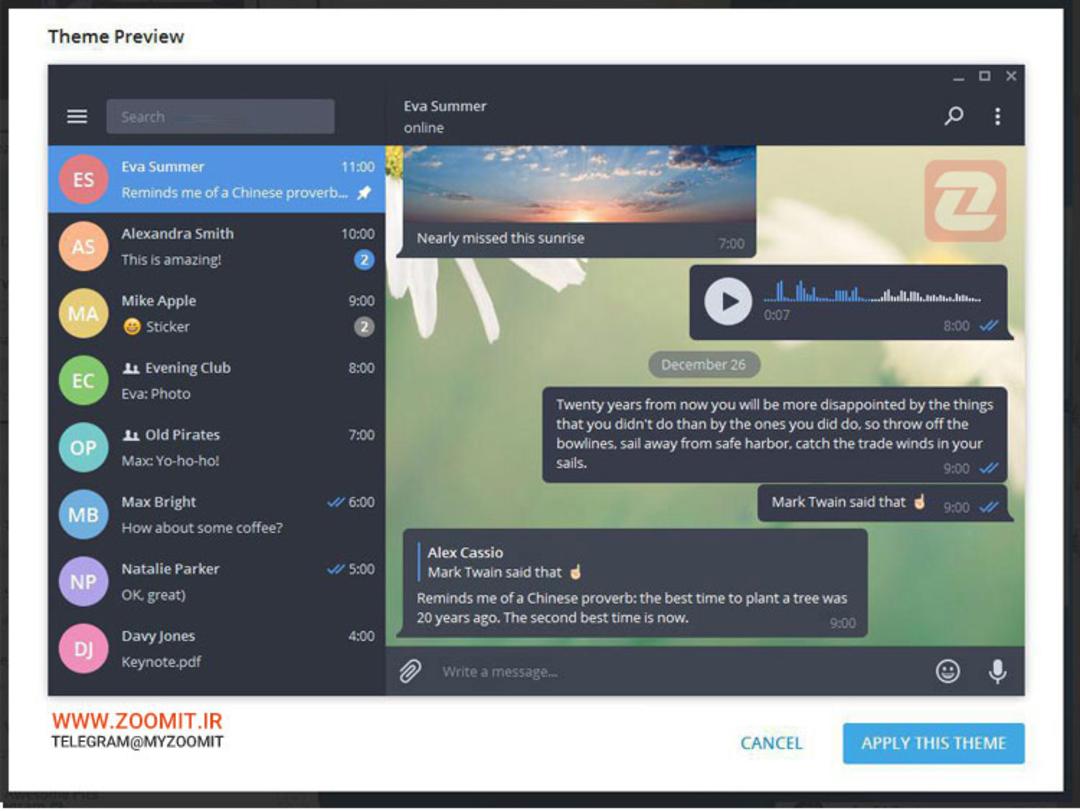
Task: Play the voice message
Action: click(727, 301)
